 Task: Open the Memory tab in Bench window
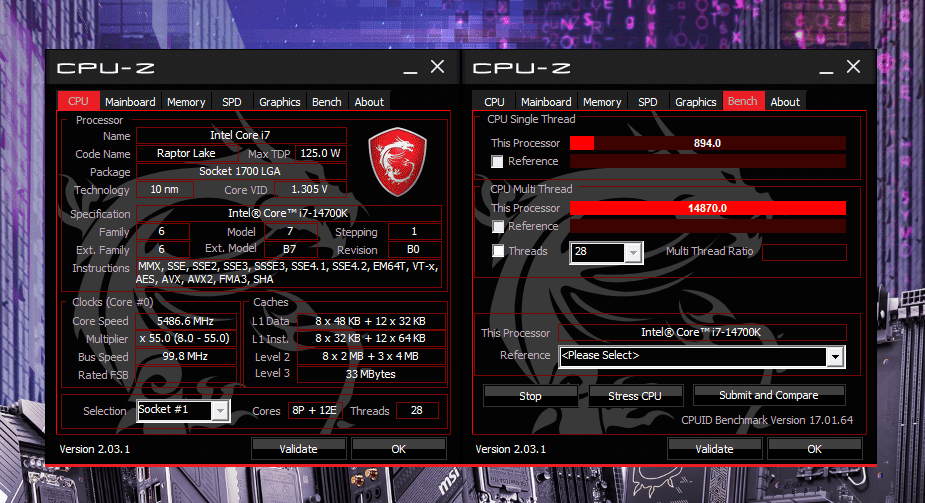tap(602, 102)
